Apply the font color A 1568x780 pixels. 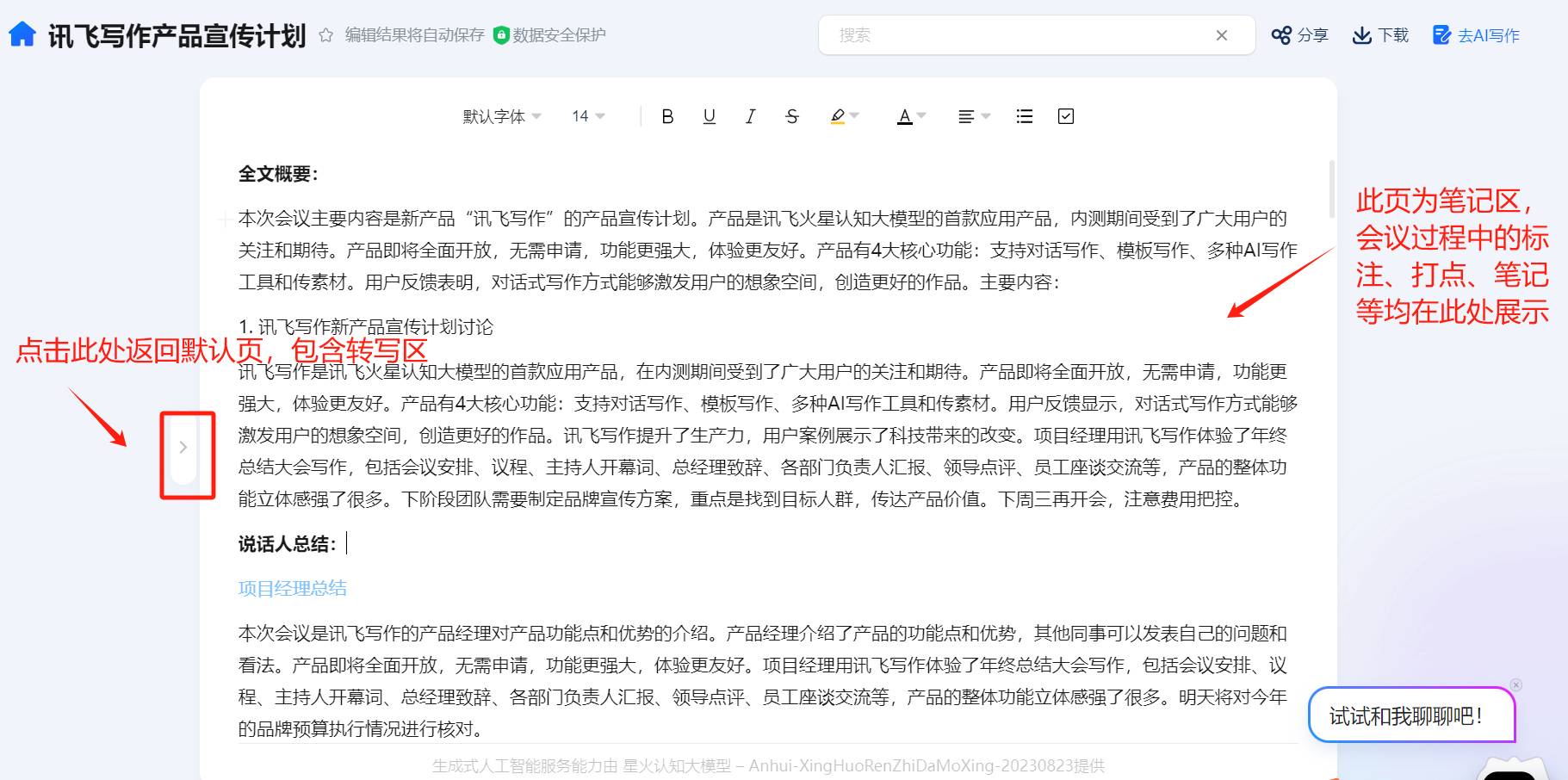[x=904, y=116]
